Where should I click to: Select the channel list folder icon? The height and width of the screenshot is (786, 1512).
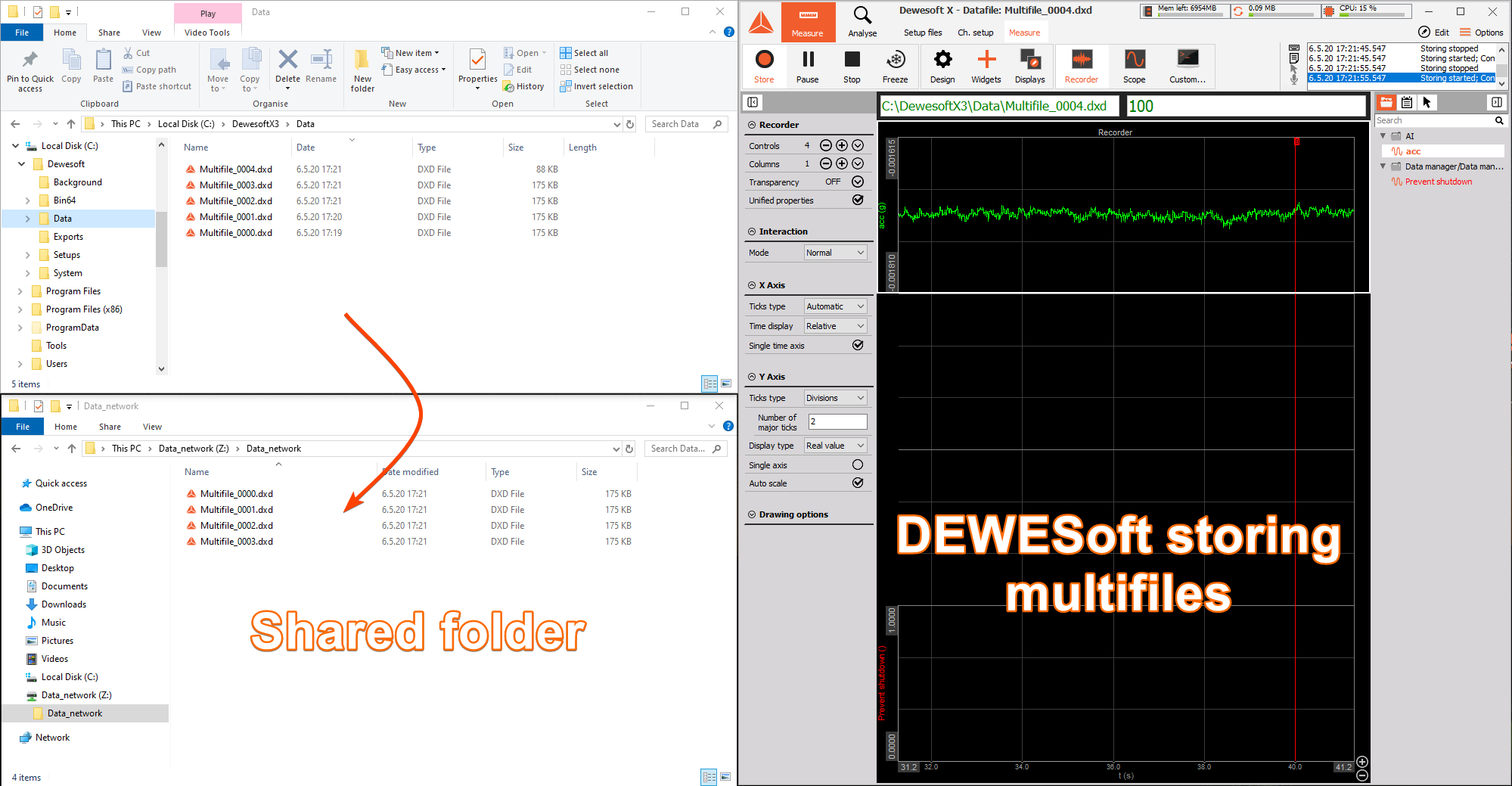(x=1386, y=102)
